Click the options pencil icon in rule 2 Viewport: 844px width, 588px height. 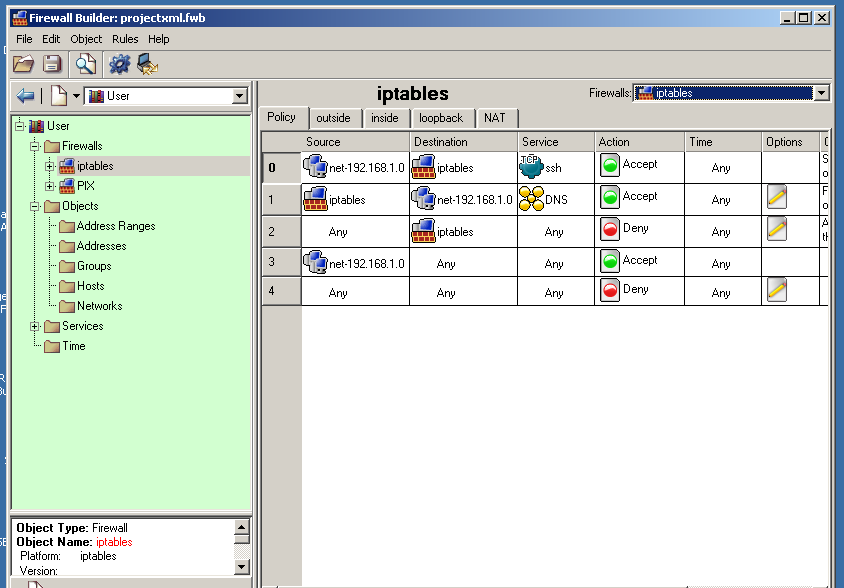click(777, 229)
